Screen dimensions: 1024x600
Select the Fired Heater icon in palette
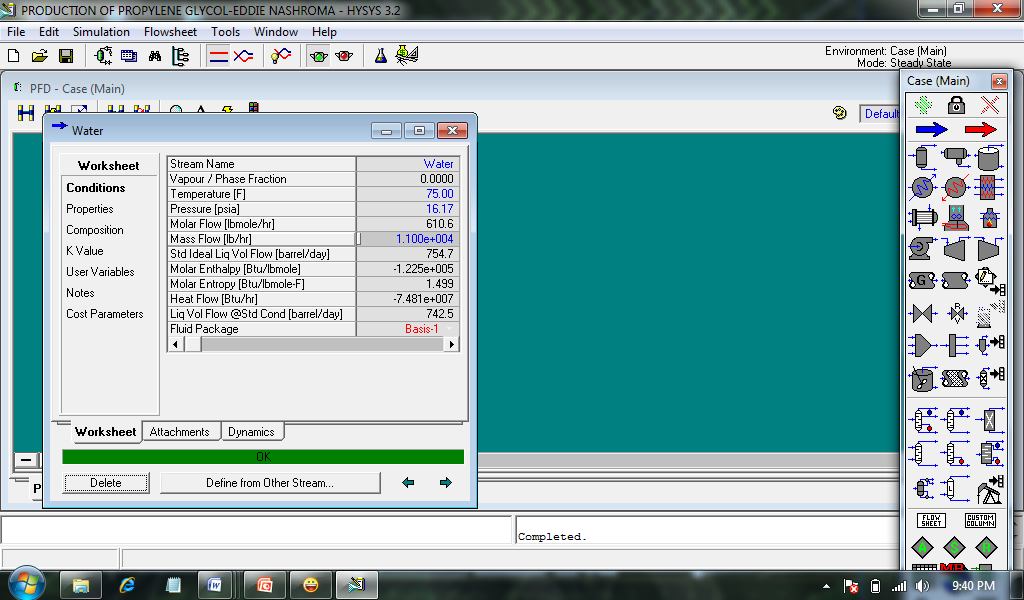tap(989, 218)
